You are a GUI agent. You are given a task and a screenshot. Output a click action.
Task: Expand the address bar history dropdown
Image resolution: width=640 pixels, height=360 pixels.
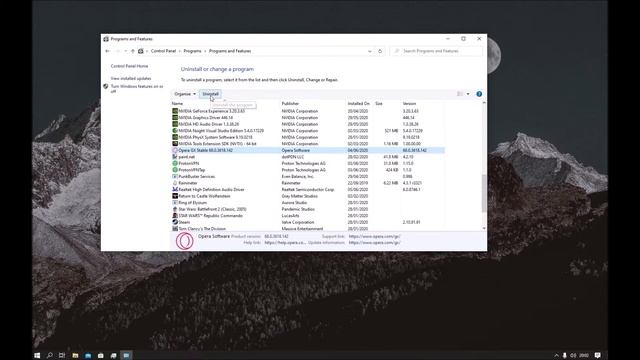pos(370,51)
